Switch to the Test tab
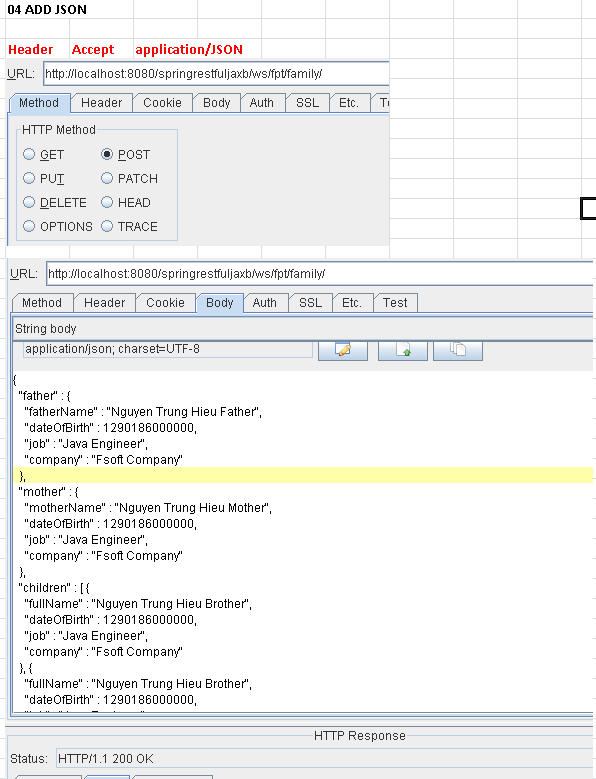 395,303
